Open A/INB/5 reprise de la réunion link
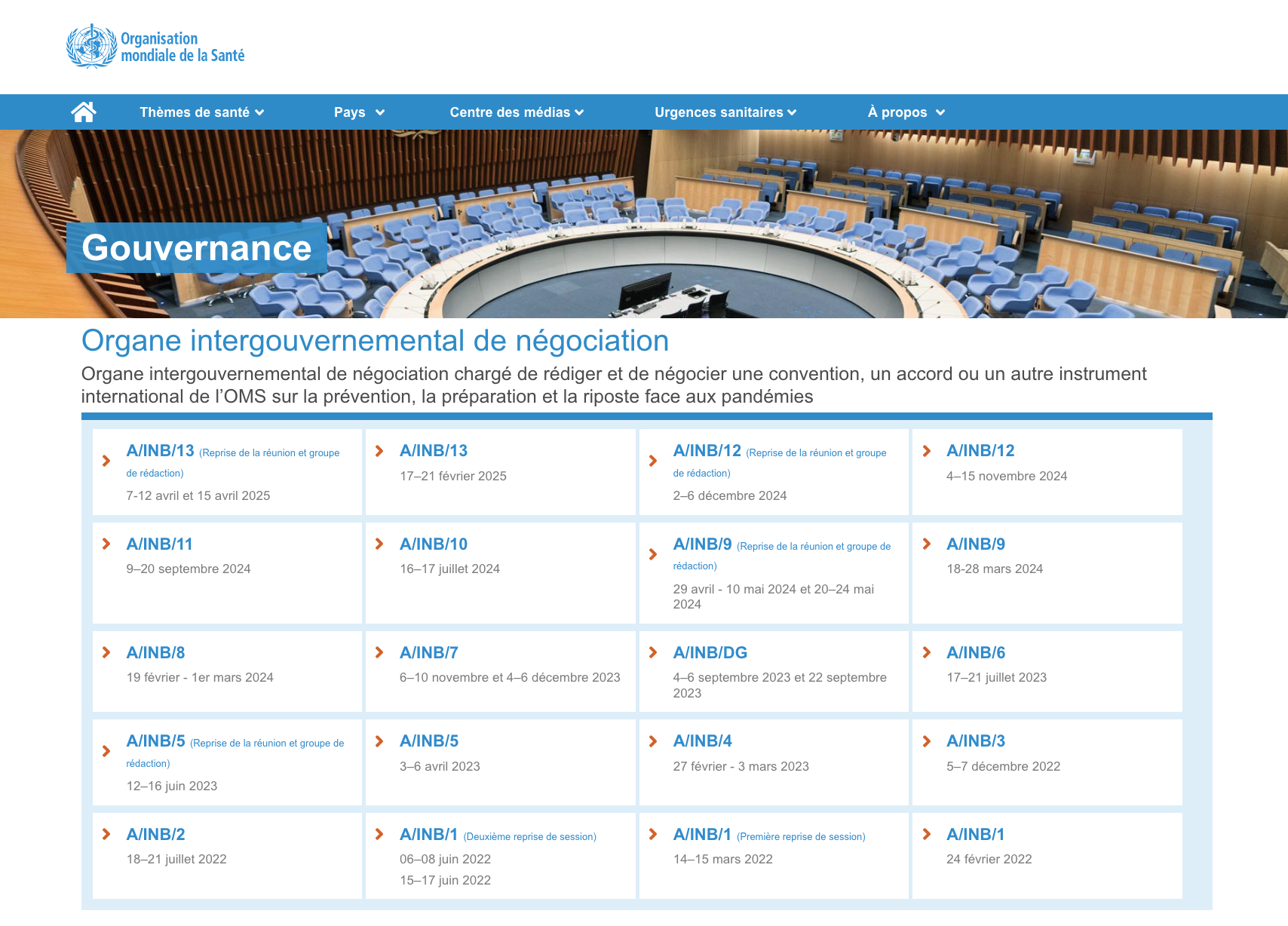 pyautogui.click(x=235, y=751)
